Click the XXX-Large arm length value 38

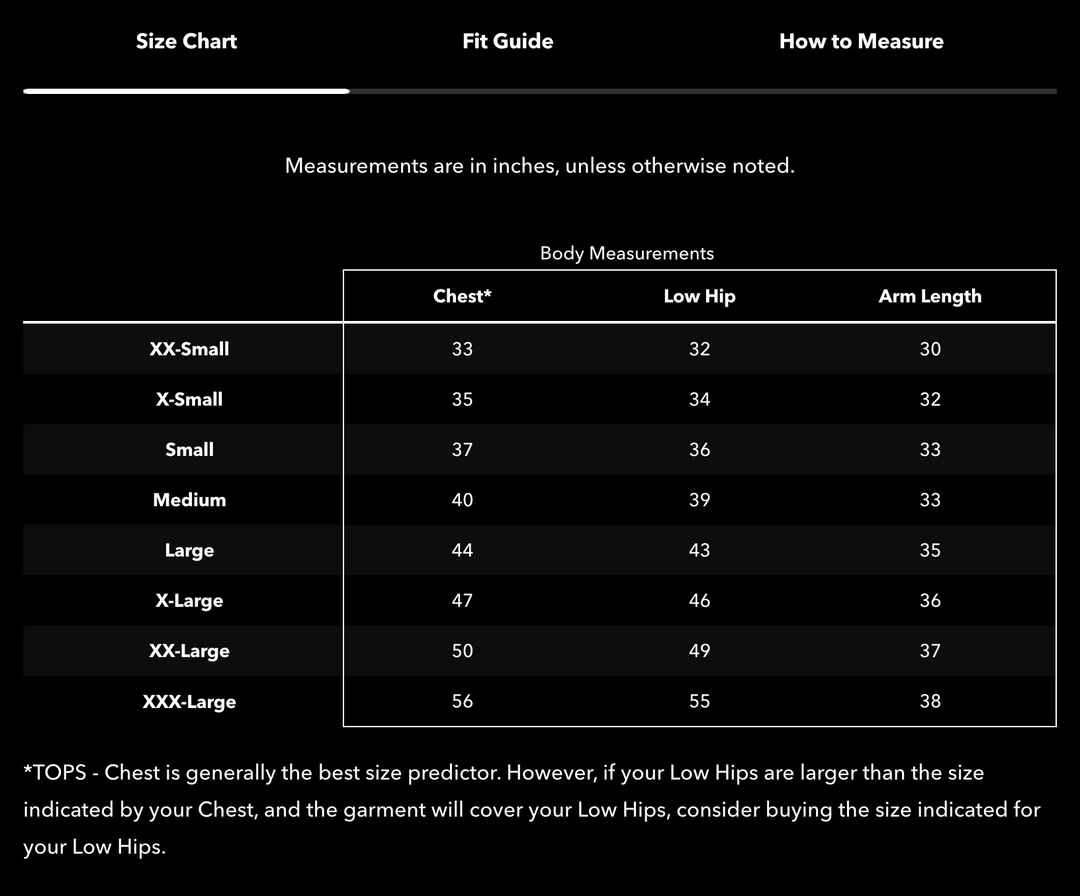point(930,701)
